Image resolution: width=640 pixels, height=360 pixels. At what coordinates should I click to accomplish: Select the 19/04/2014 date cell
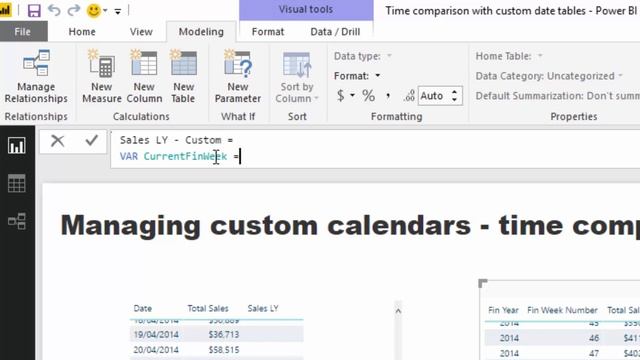(156, 335)
